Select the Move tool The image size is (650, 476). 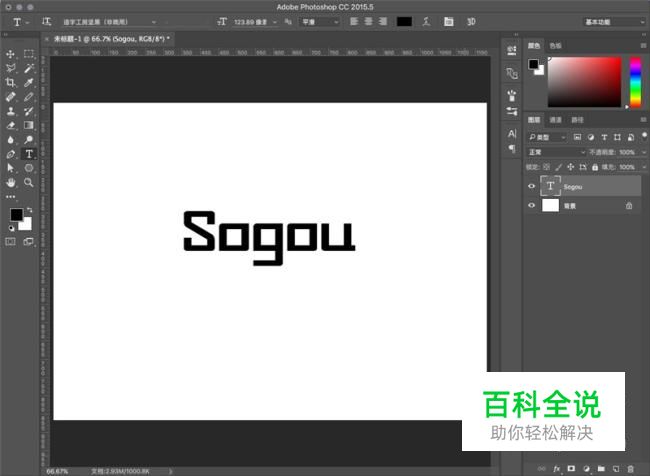coord(11,54)
